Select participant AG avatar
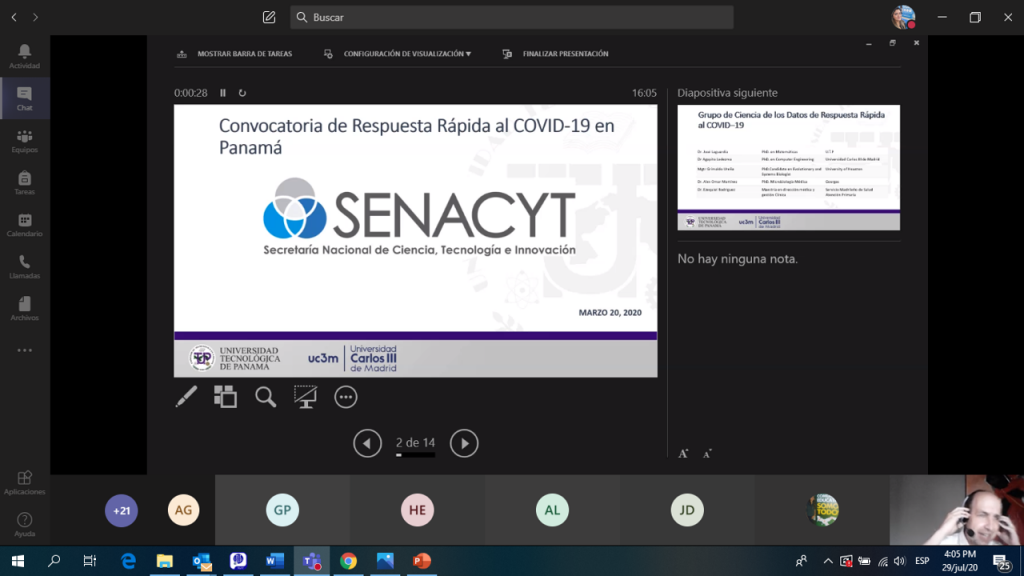 [184, 510]
